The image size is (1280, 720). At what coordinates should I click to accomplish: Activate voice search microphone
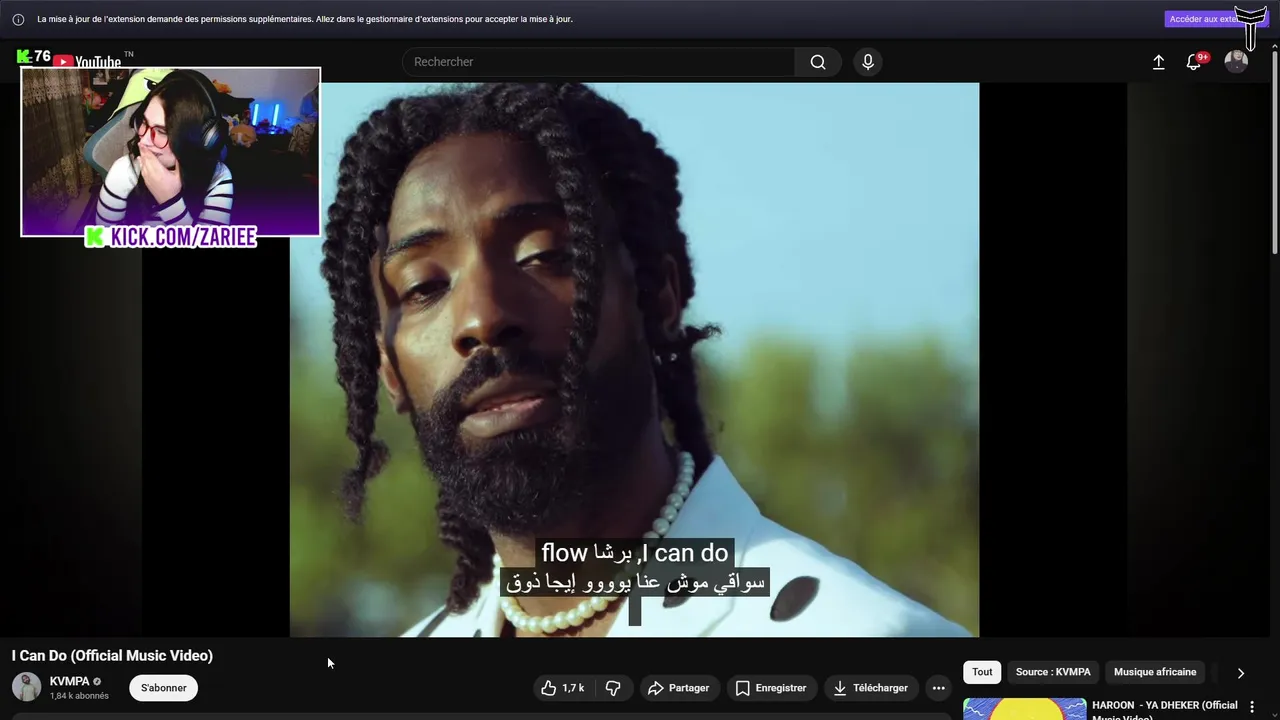coord(868,62)
